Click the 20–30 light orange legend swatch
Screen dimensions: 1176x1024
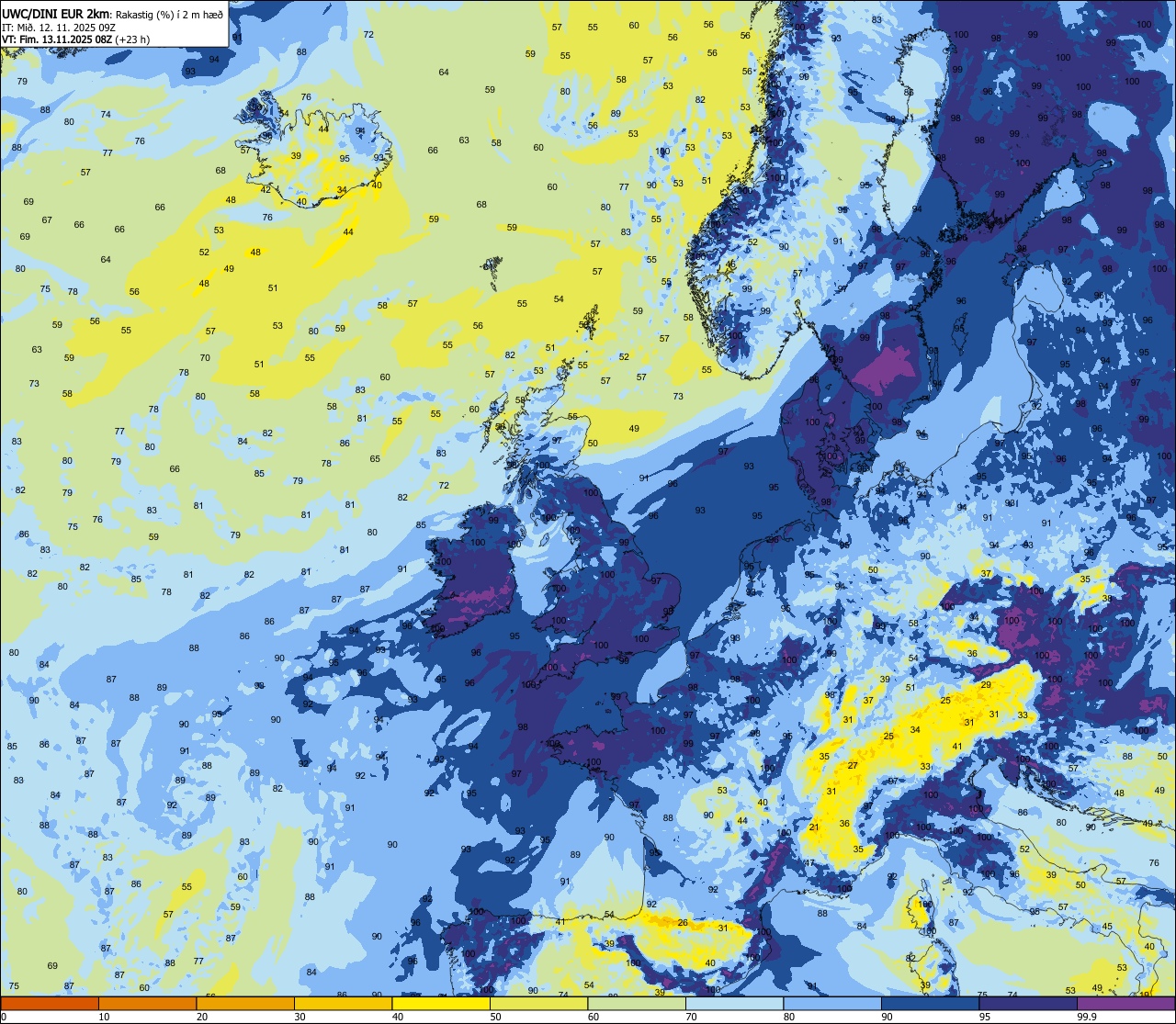(245, 1003)
